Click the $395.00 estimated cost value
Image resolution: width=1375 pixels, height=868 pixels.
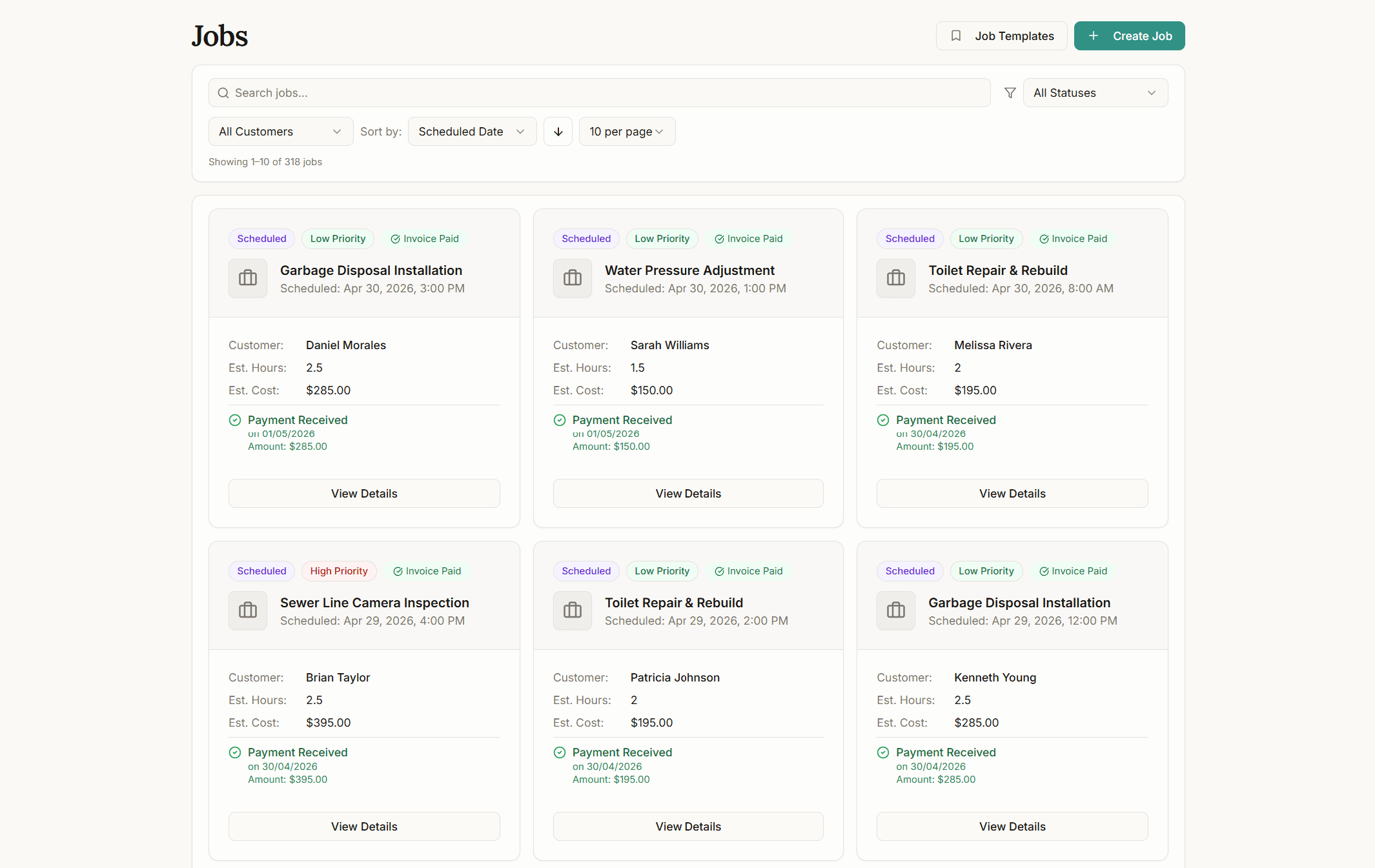(x=328, y=723)
